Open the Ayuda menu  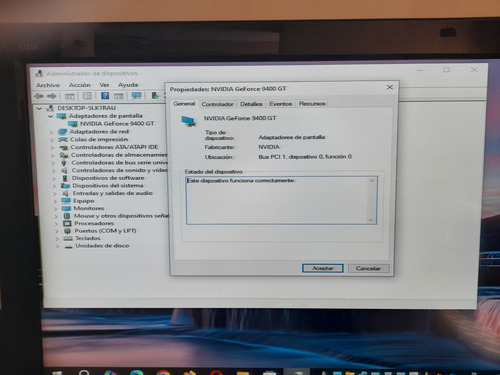point(128,85)
